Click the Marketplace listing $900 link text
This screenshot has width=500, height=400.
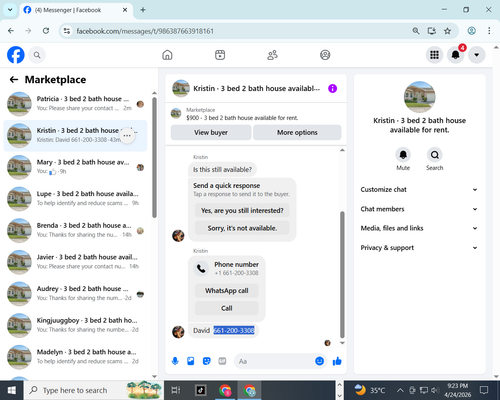pos(242,118)
